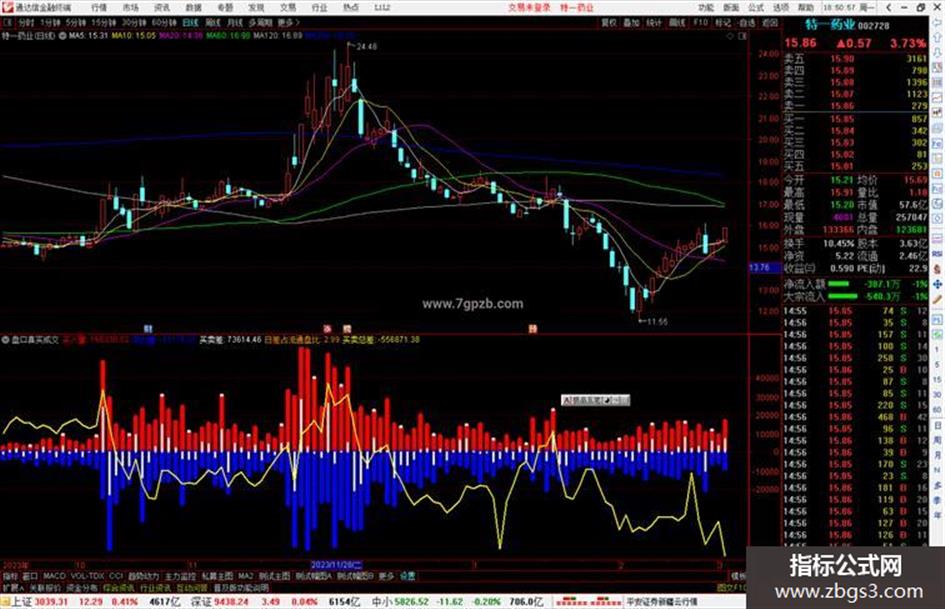This screenshot has height=609, width=945.
Task: Select the 主力监控 indicator tab
Action: [180, 576]
